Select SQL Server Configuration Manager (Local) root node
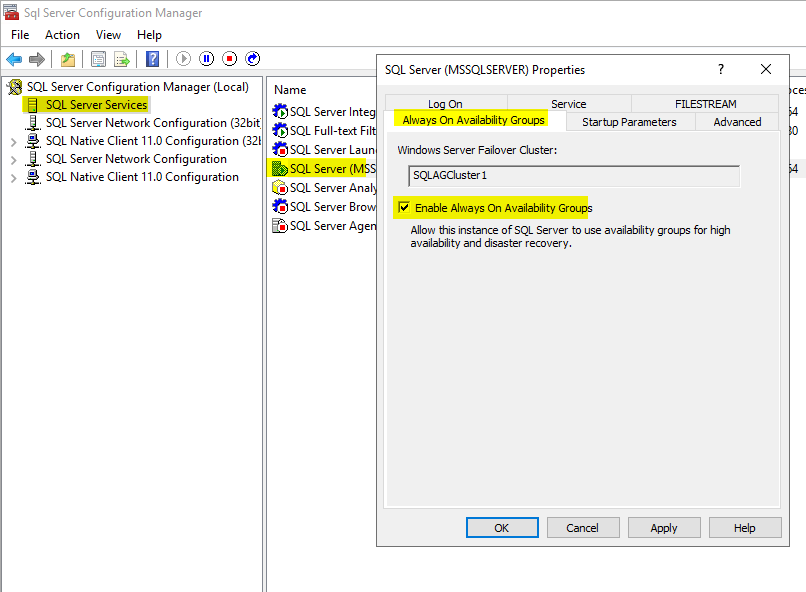806x592 pixels. pos(137,87)
